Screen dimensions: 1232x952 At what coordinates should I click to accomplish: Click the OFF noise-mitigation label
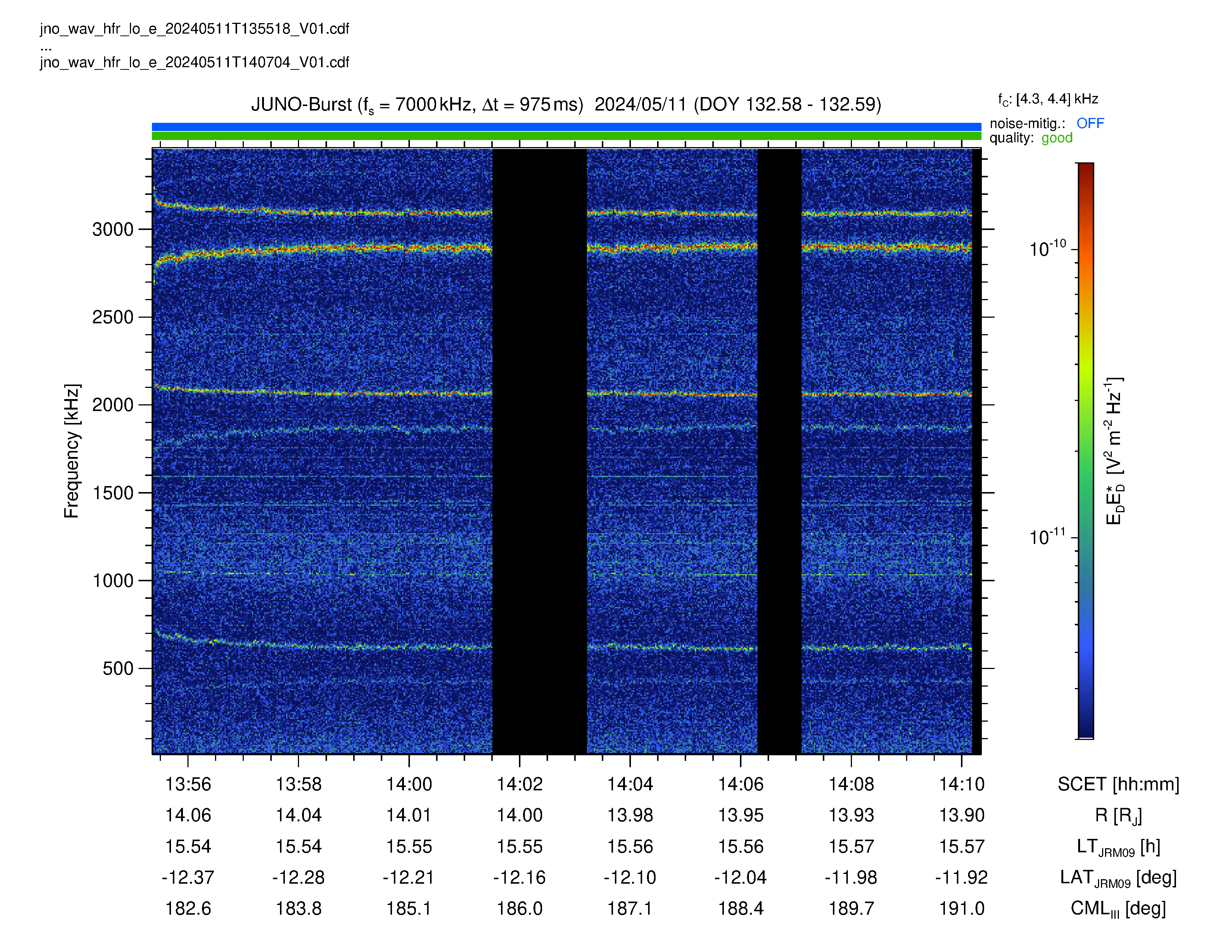tap(1090, 124)
